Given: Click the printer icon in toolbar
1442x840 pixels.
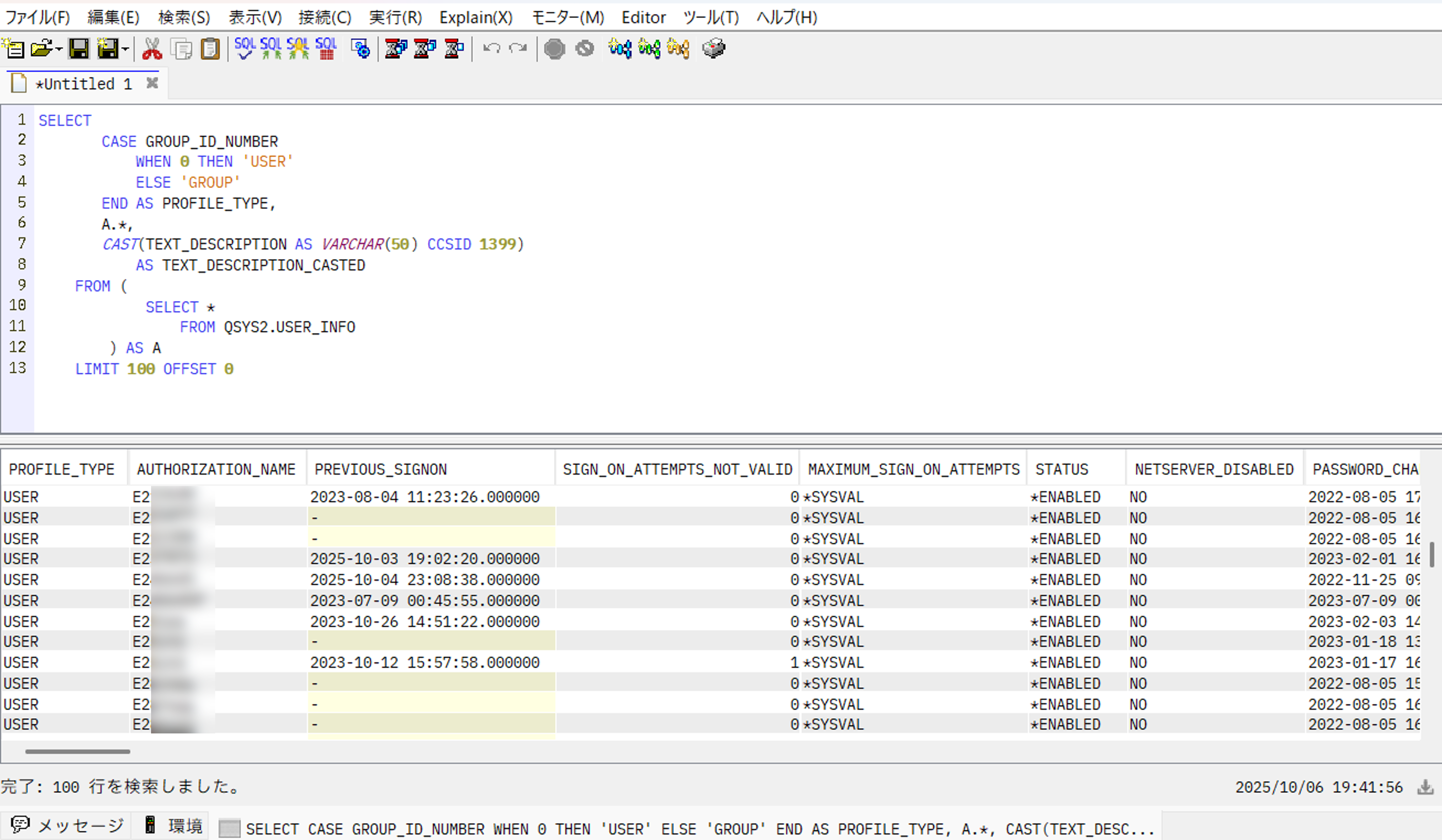Looking at the screenshot, I should pos(714,49).
